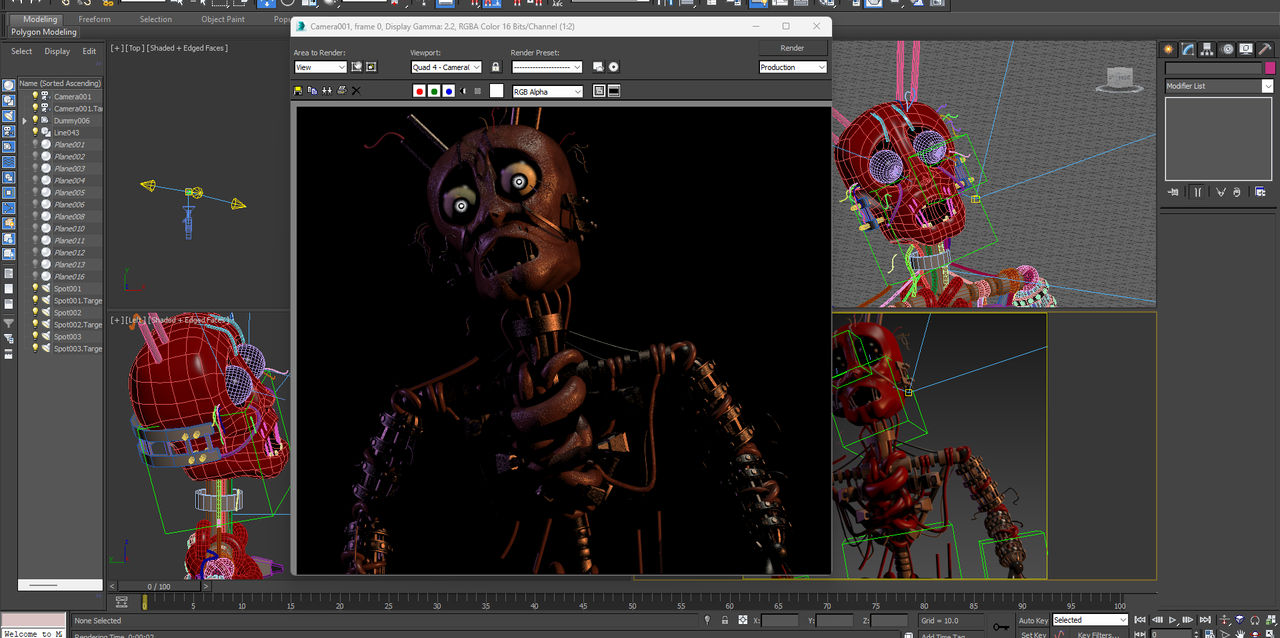This screenshot has width=1280, height=638.
Task: Go to start of the timeline
Action: click(x=1141, y=620)
